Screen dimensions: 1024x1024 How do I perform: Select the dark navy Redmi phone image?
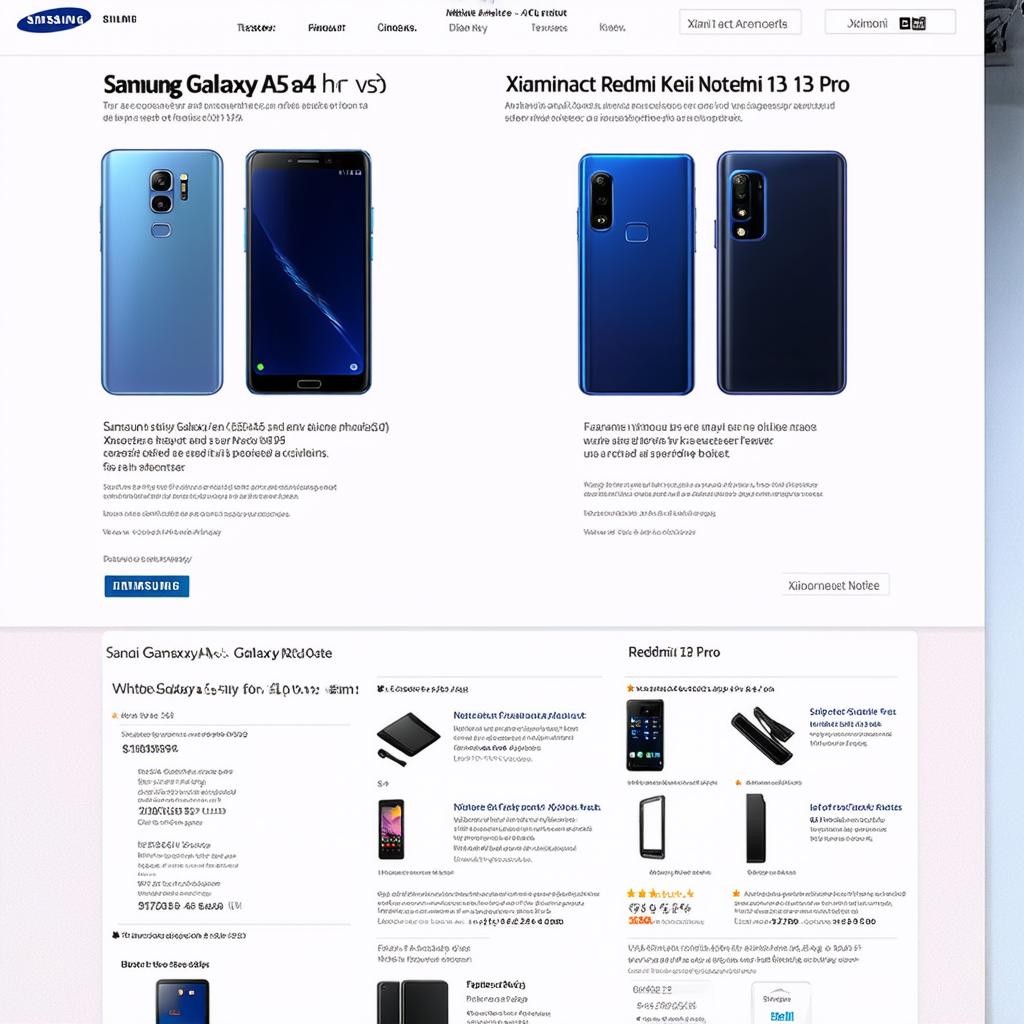click(781, 273)
